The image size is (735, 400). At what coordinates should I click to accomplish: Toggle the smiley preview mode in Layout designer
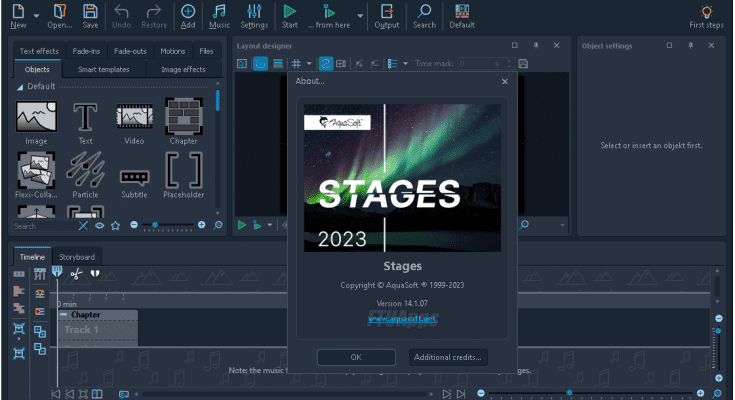coord(260,63)
